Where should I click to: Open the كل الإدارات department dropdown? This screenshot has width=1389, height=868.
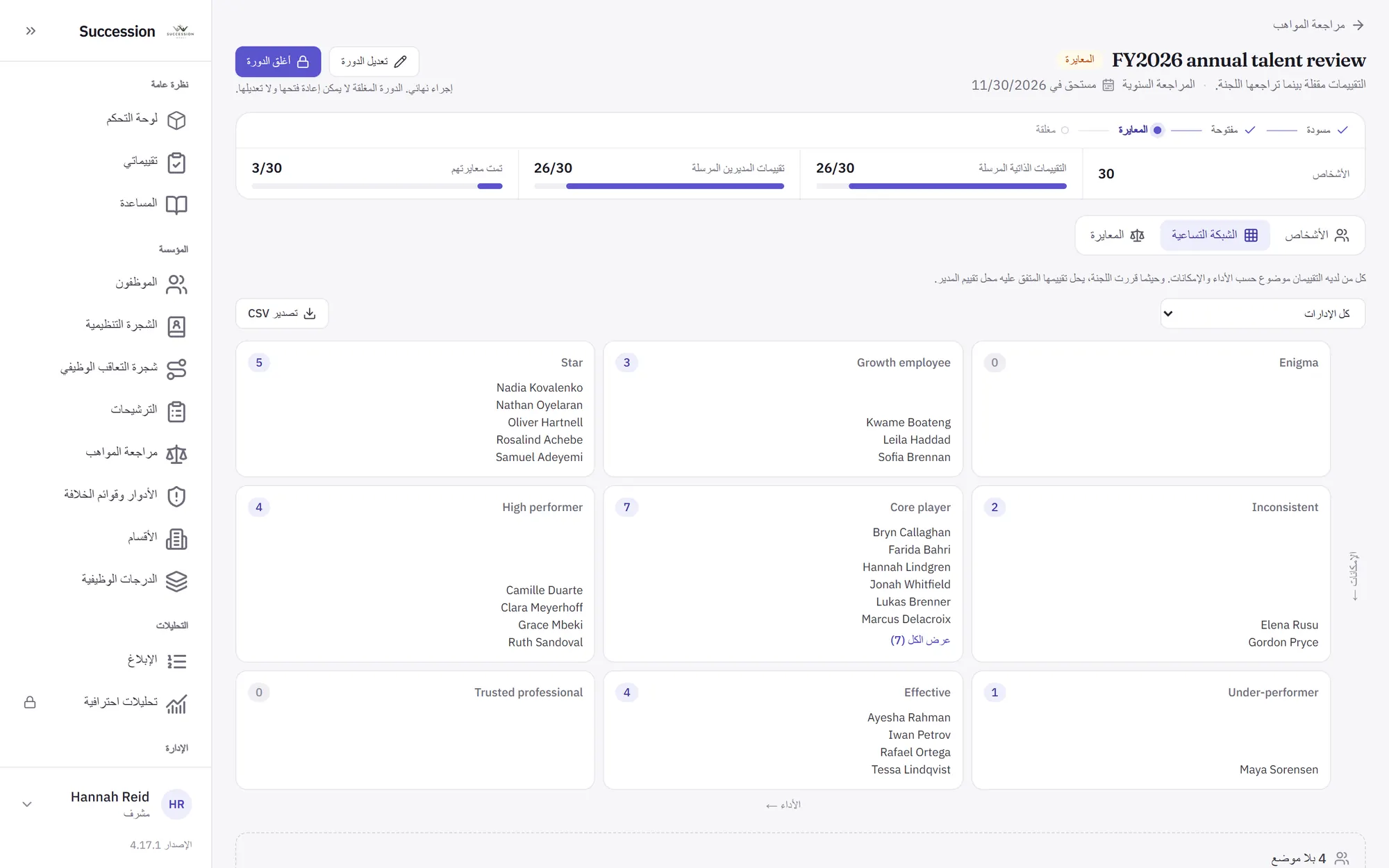(1263, 313)
